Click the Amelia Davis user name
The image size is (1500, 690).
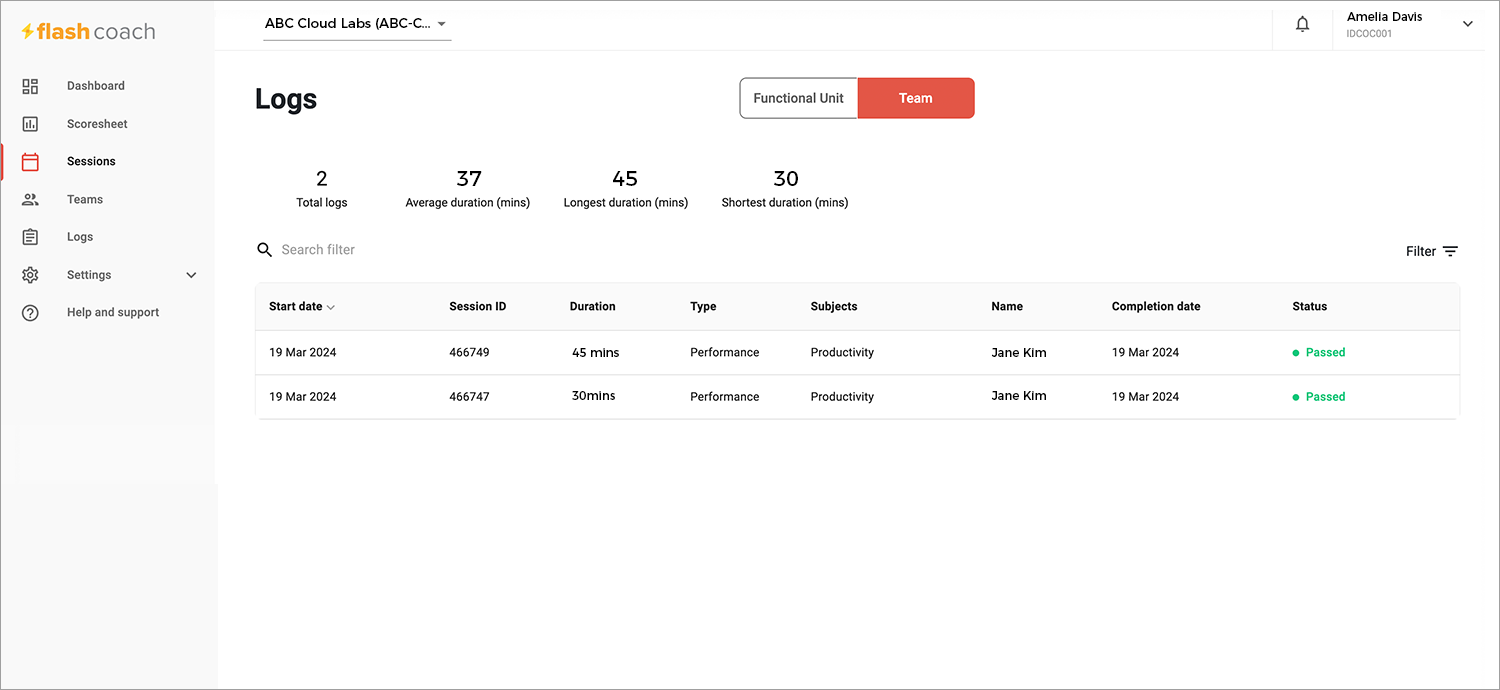tap(1384, 17)
